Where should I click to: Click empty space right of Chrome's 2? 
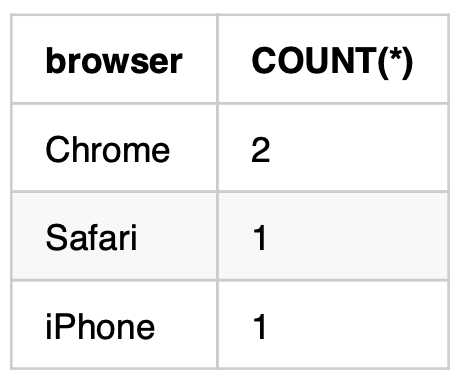(x=358, y=148)
